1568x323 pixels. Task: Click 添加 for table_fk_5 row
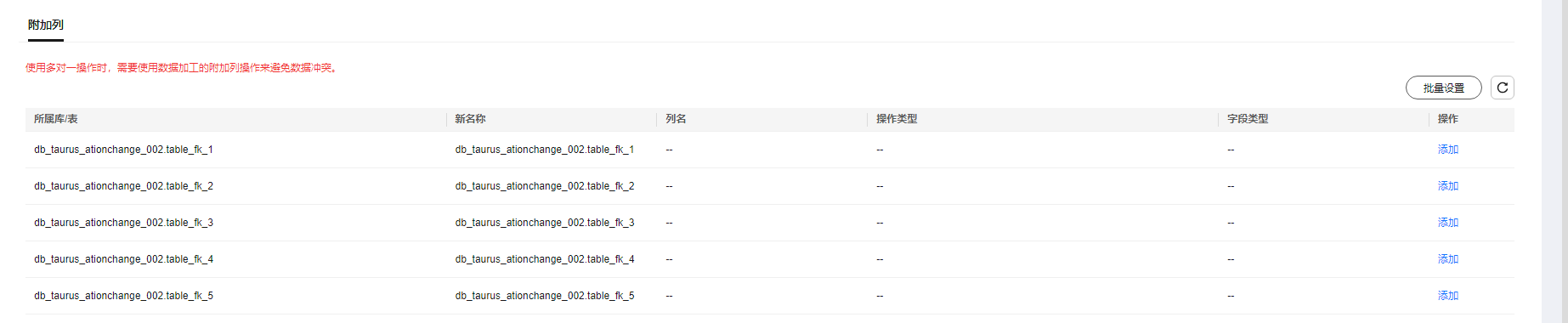point(1447,296)
